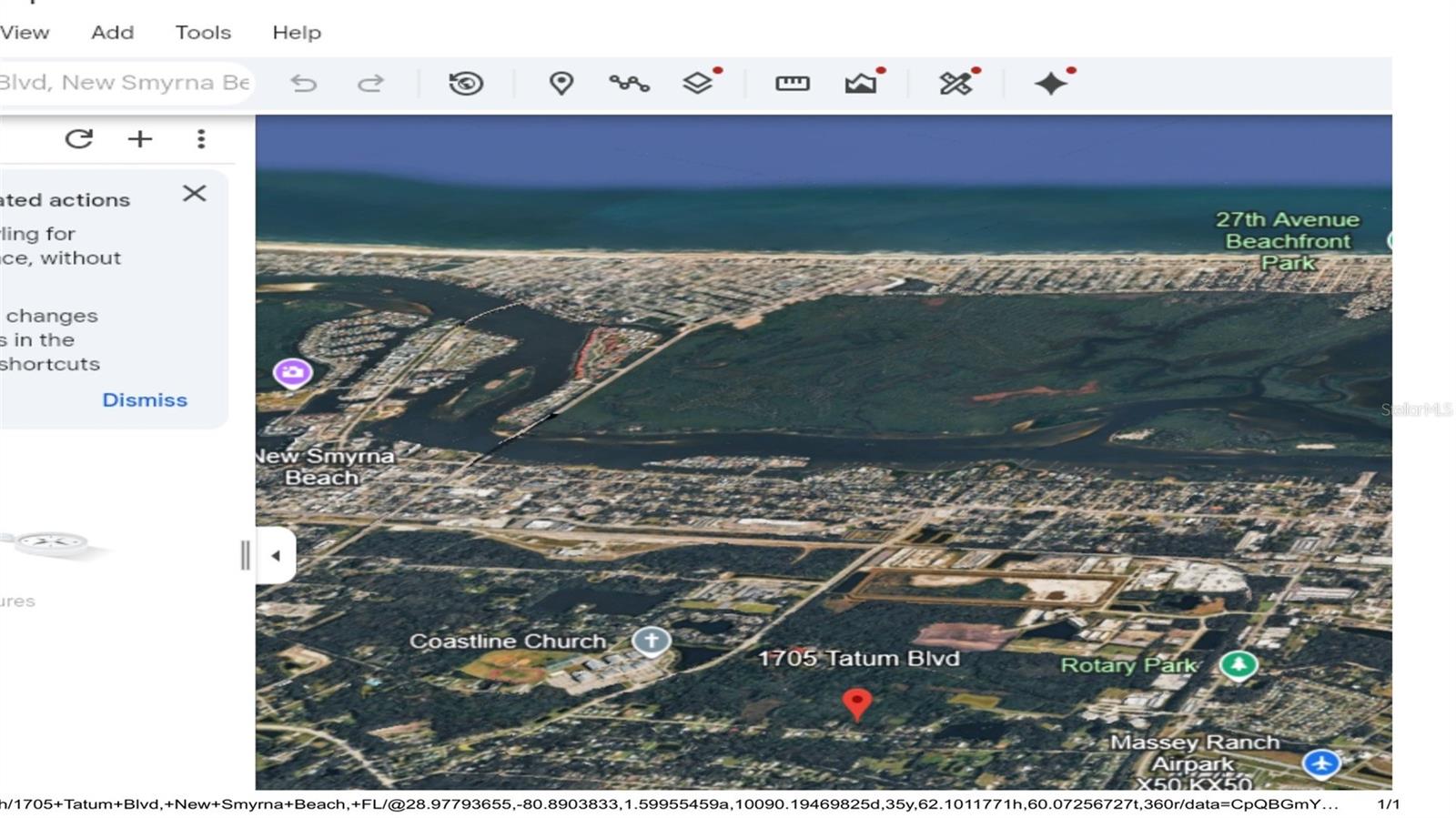This screenshot has width=1456, height=818.
Task: Click the redo arrow in toolbar
Action: 370,84
